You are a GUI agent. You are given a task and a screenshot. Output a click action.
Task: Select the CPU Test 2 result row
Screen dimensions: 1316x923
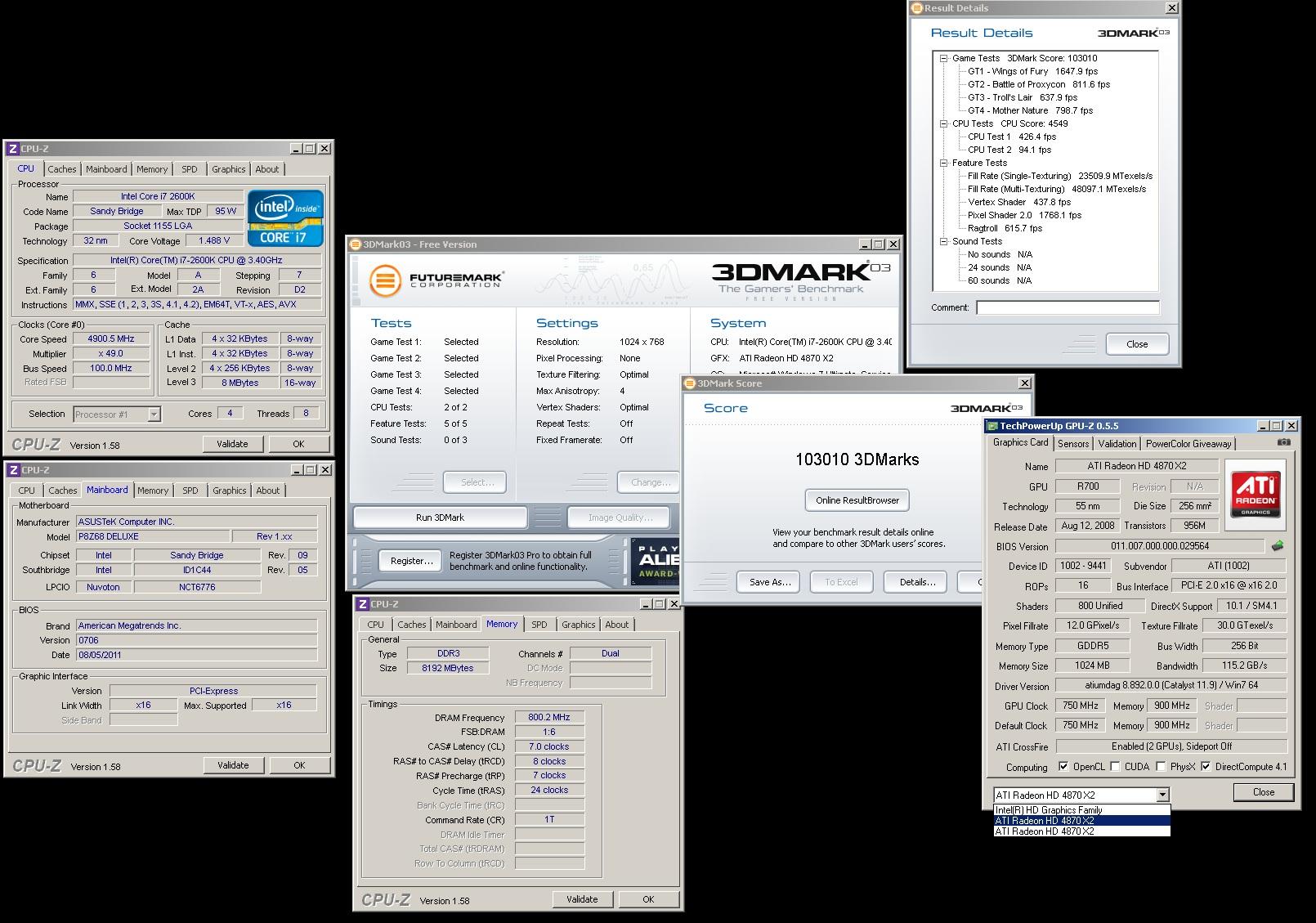[1009, 150]
